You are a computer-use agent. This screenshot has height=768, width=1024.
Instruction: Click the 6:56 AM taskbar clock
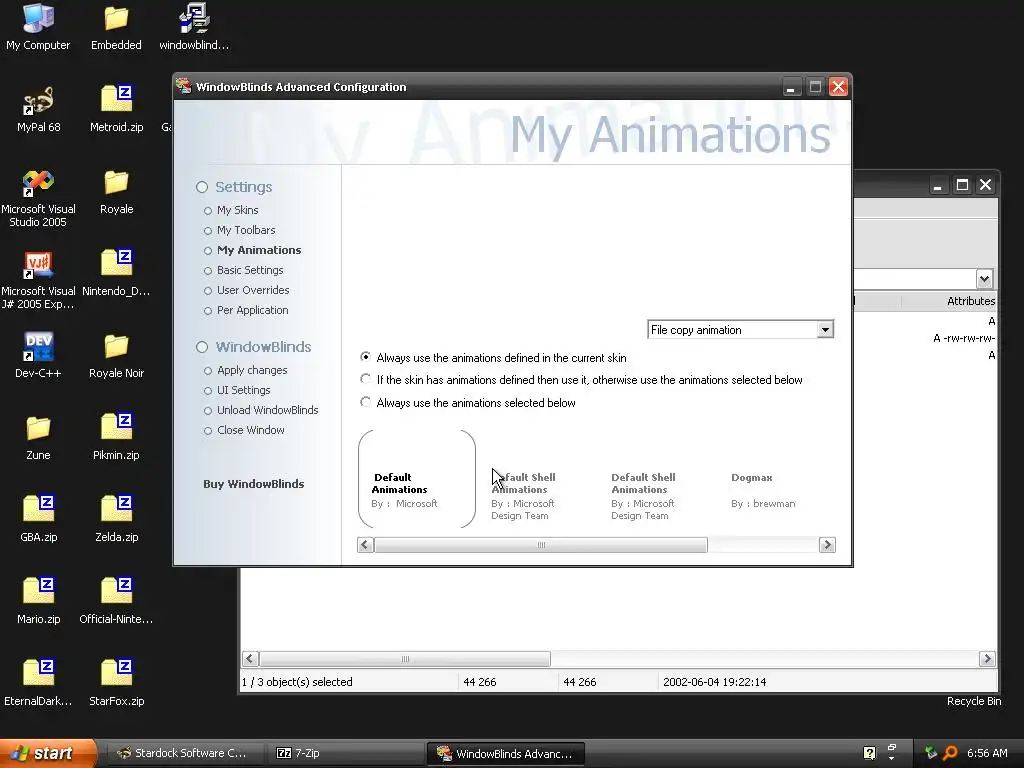[x=987, y=753]
